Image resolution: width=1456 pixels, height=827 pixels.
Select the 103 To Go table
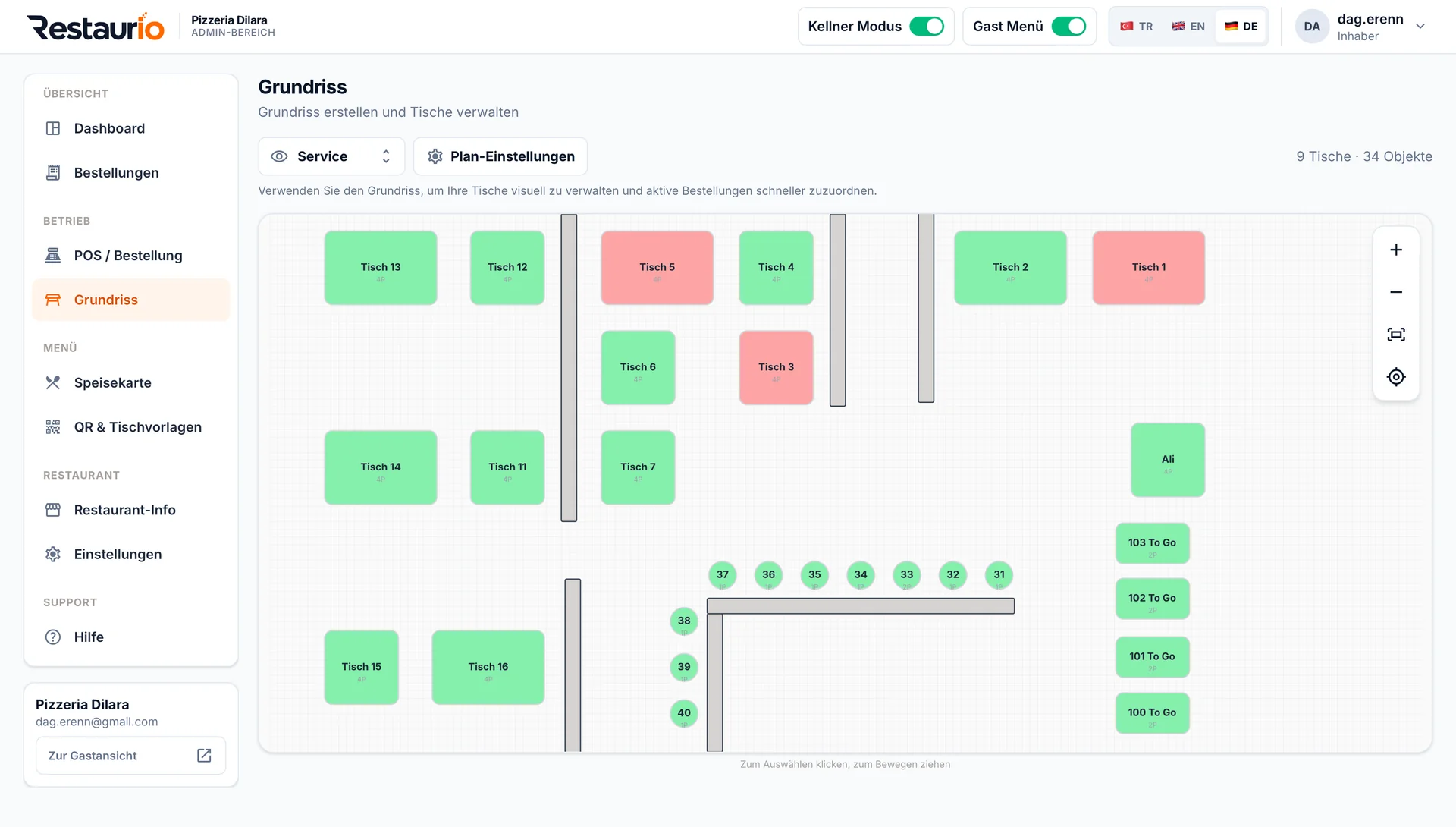[1152, 544]
